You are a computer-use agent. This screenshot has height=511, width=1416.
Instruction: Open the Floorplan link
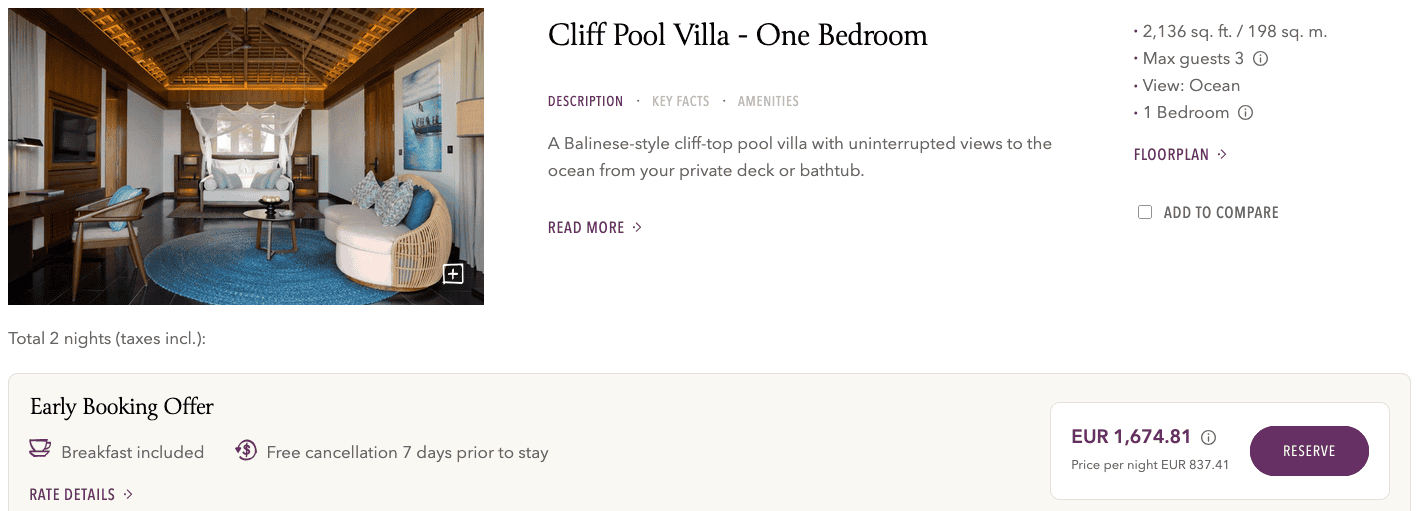coord(1171,155)
